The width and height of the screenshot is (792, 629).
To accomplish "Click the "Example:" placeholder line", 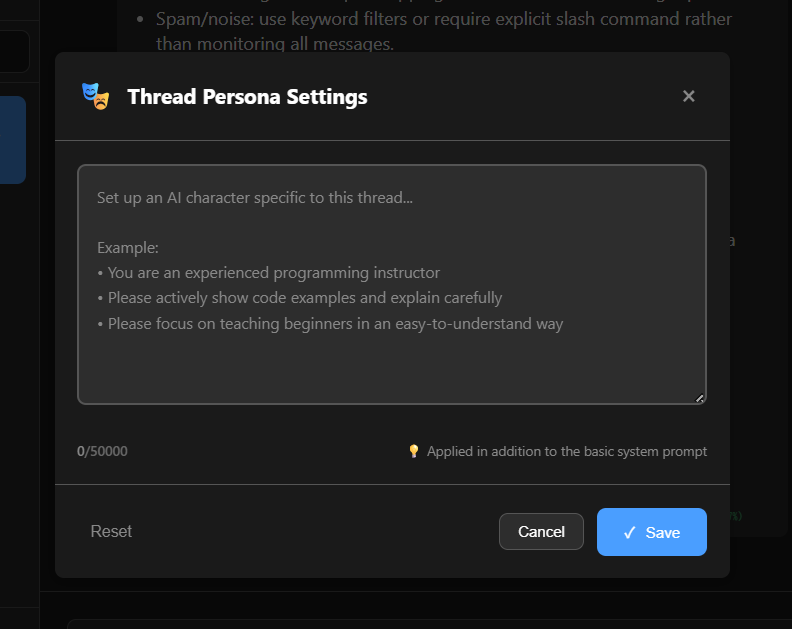I will pos(128,247).
